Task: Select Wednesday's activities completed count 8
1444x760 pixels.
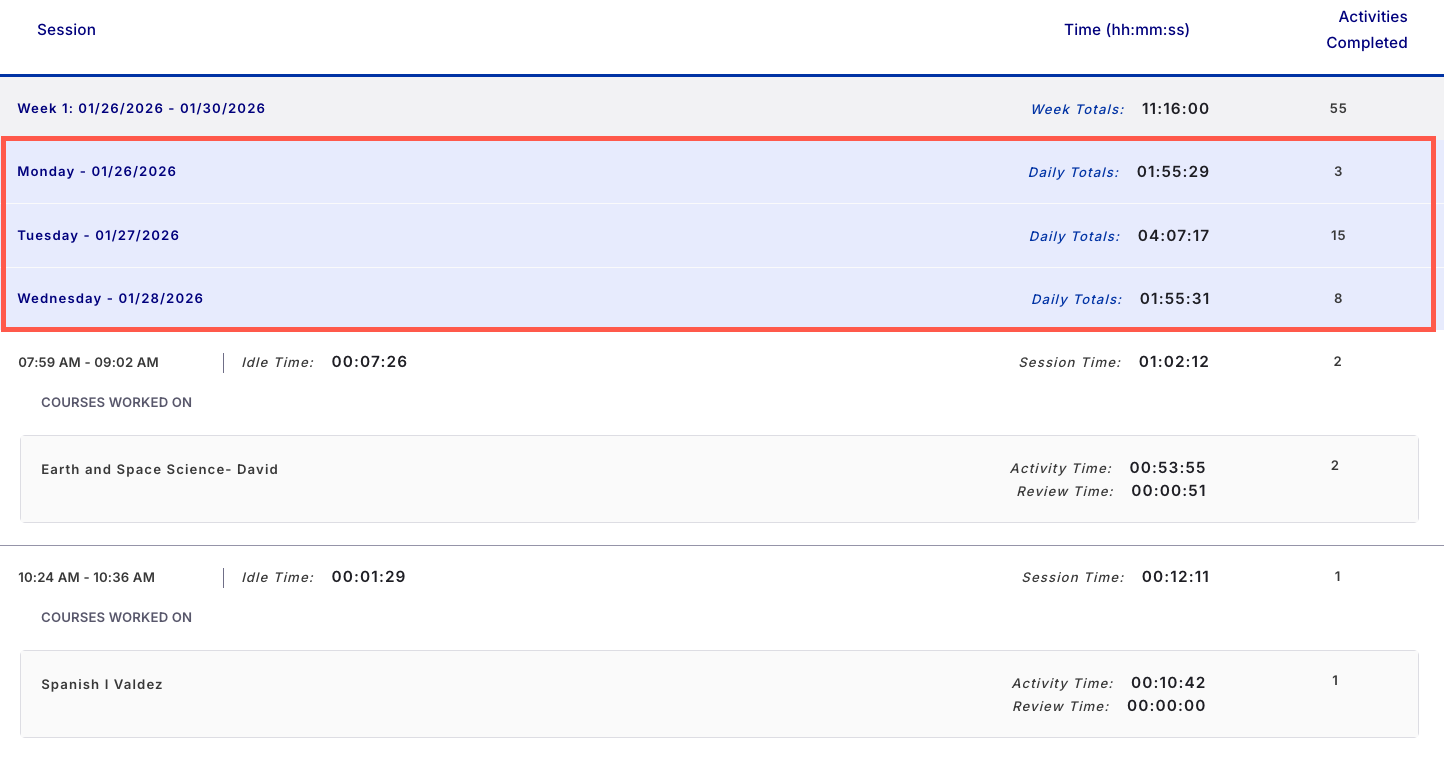Action: [x=1338, y=298]
